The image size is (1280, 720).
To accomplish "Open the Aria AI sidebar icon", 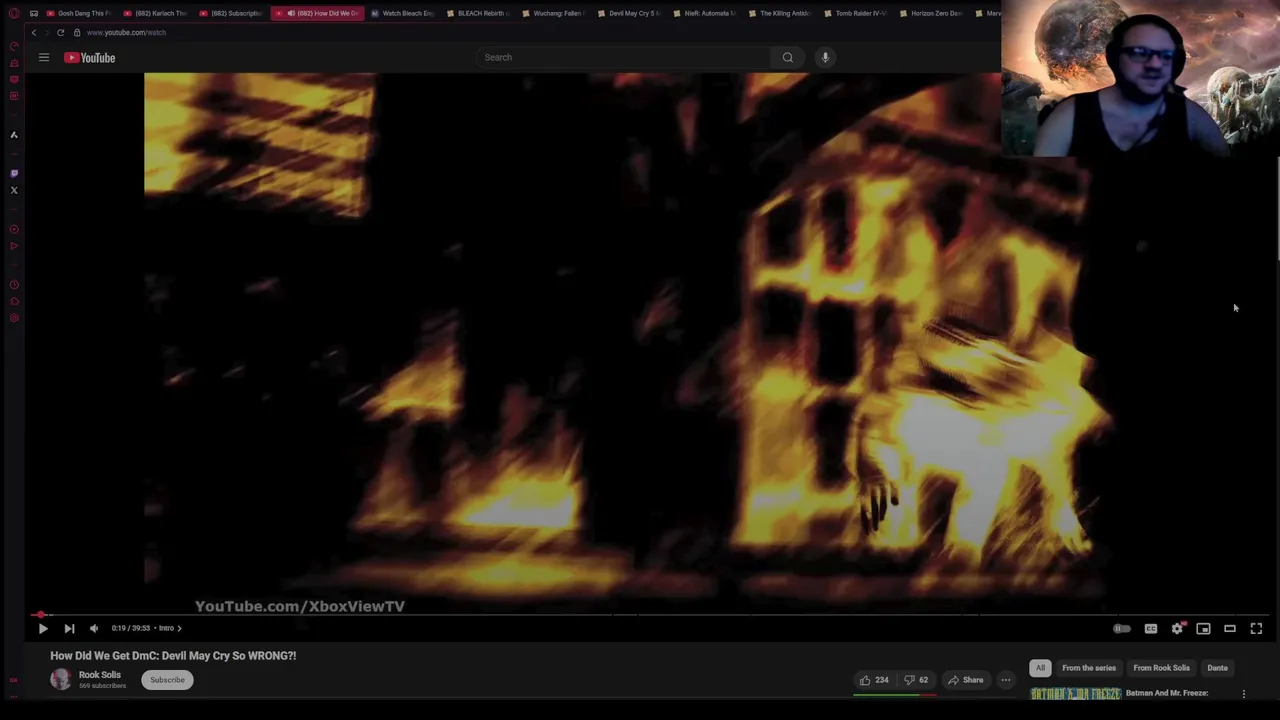I will (x=14, y=135).
